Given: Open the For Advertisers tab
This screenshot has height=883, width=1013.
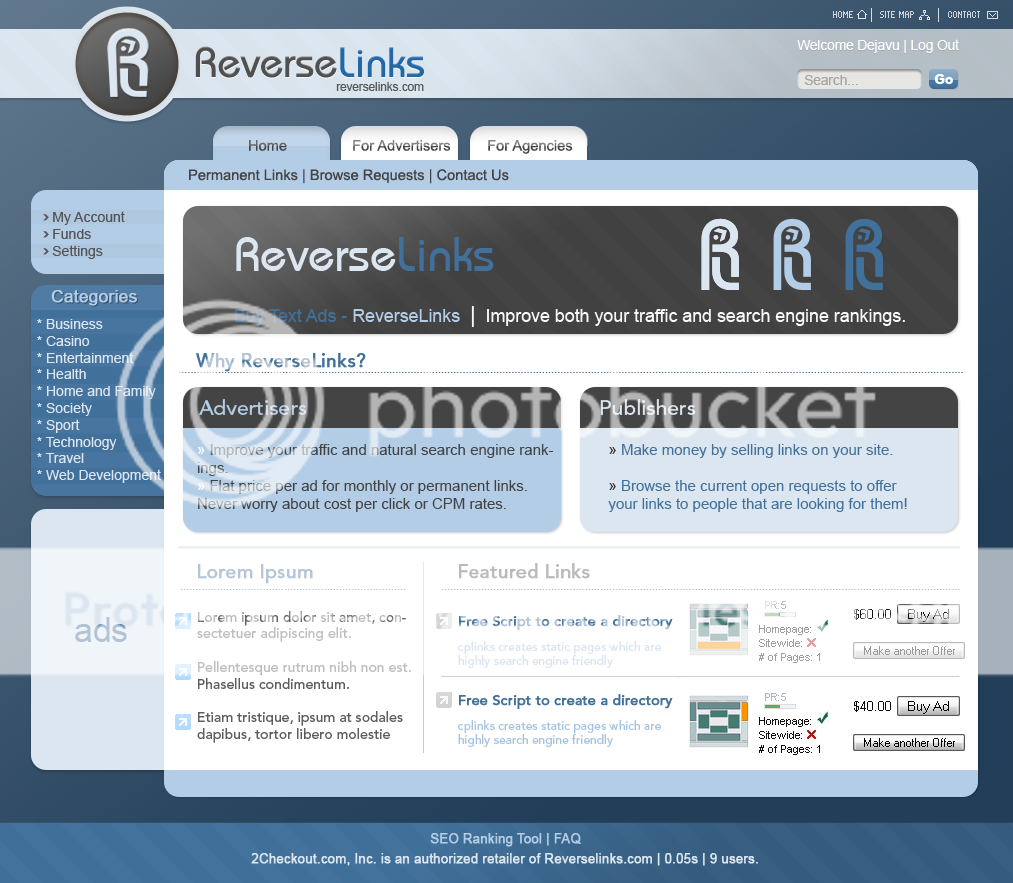Looking at the screenshot, I should pos(401,145).
